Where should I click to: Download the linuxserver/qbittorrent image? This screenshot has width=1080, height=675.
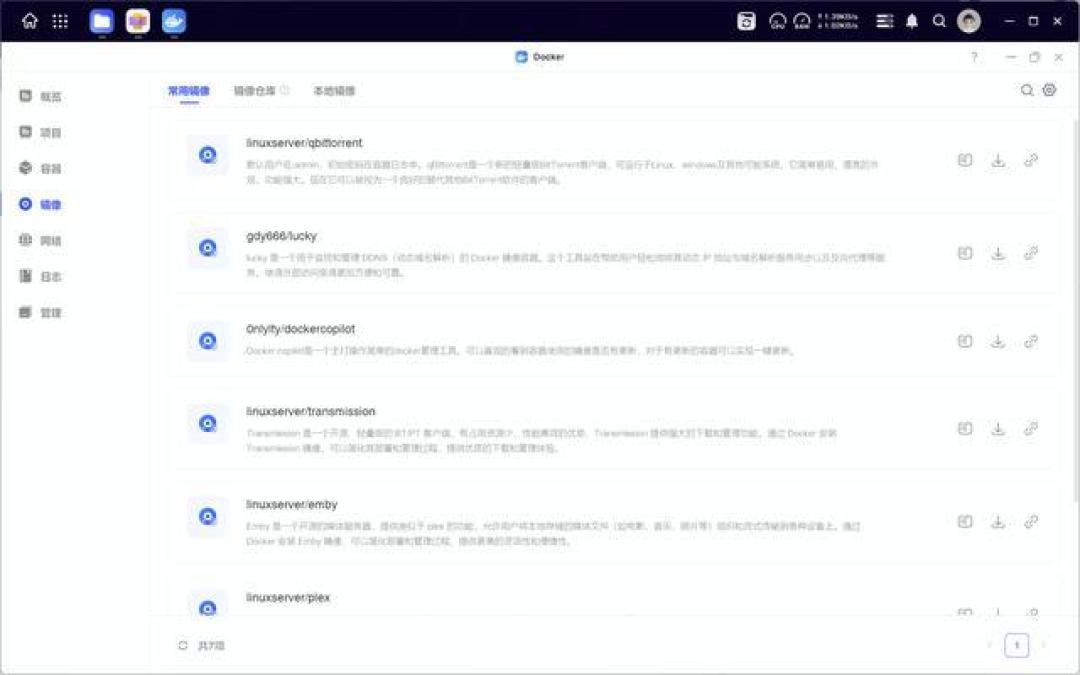coord(998,158)
